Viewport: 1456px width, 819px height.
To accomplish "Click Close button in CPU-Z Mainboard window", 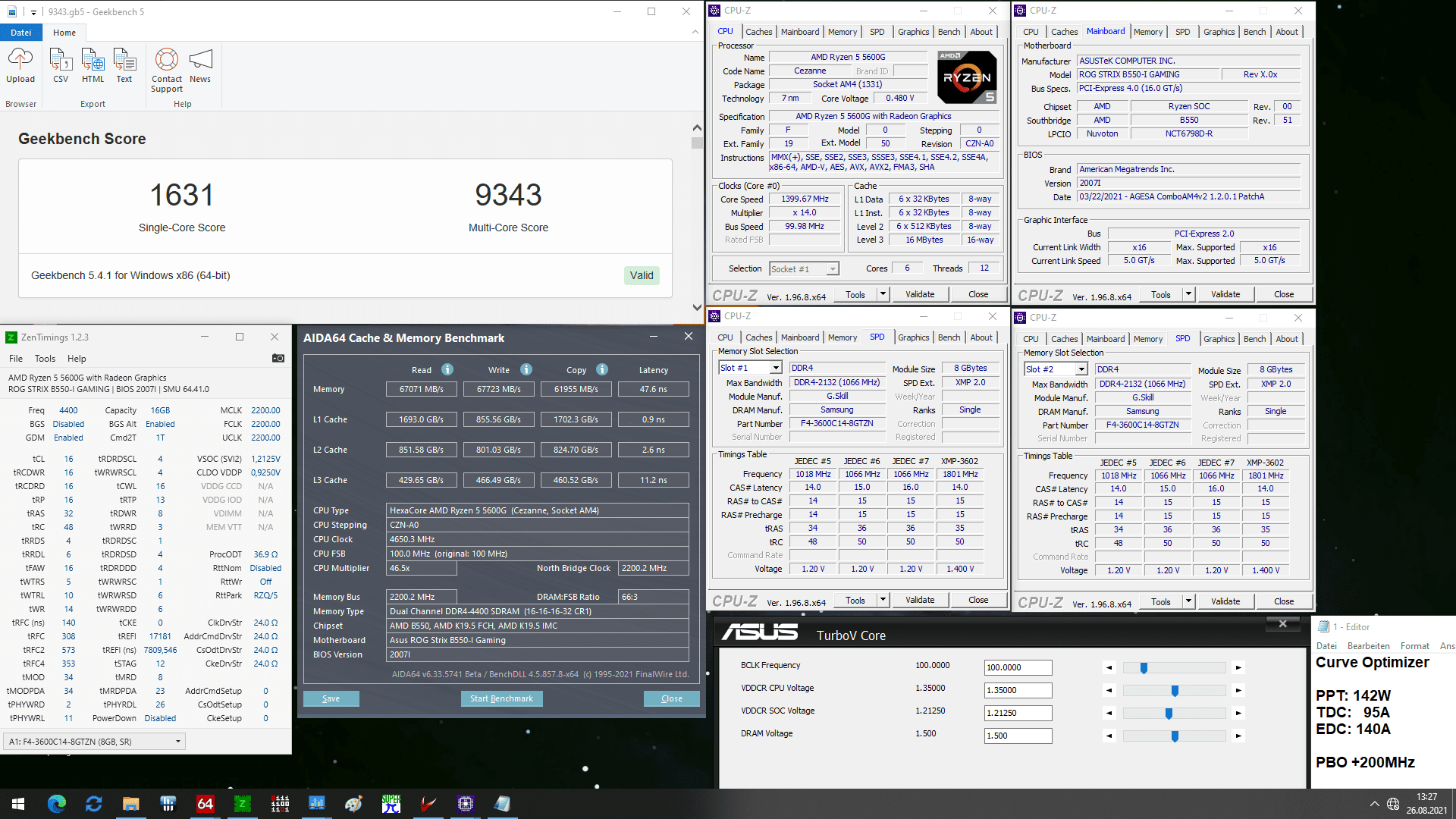I will (1284, 294).
